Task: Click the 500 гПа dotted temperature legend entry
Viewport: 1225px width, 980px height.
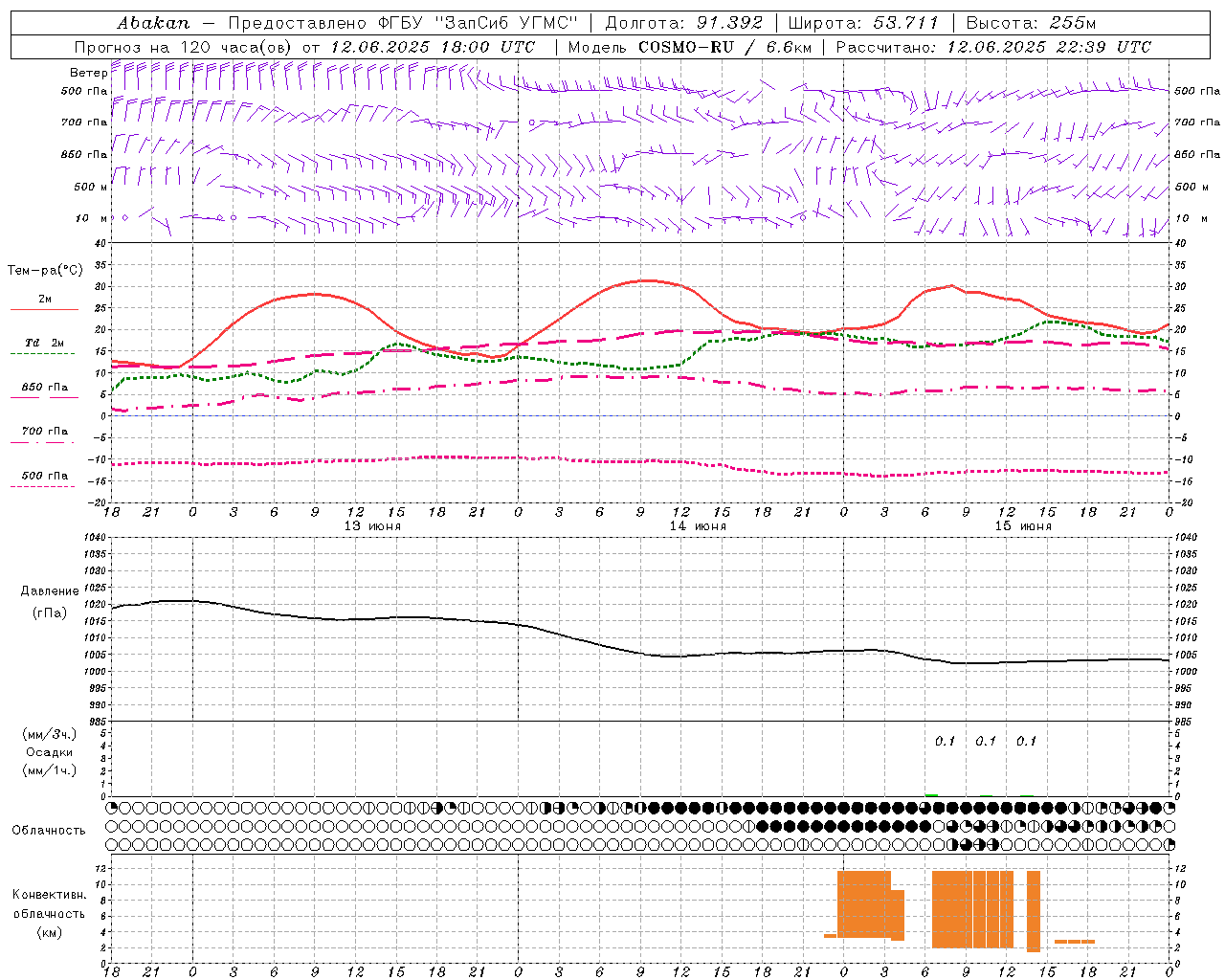Action: click(x=44, y=476)
